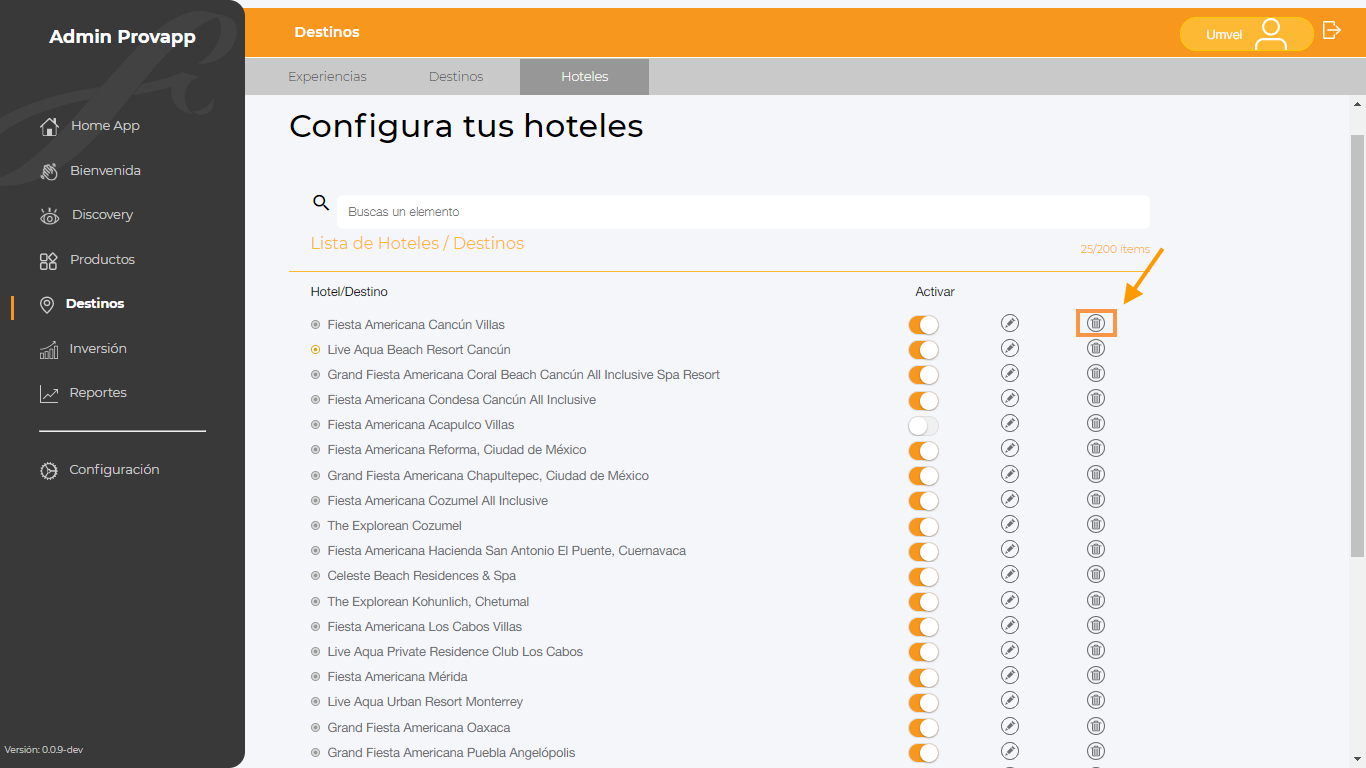Screen dimensions: 1366x768
Task: Toggle Celeste Beach Residences & Spa switch
Action: pos(923,577)
